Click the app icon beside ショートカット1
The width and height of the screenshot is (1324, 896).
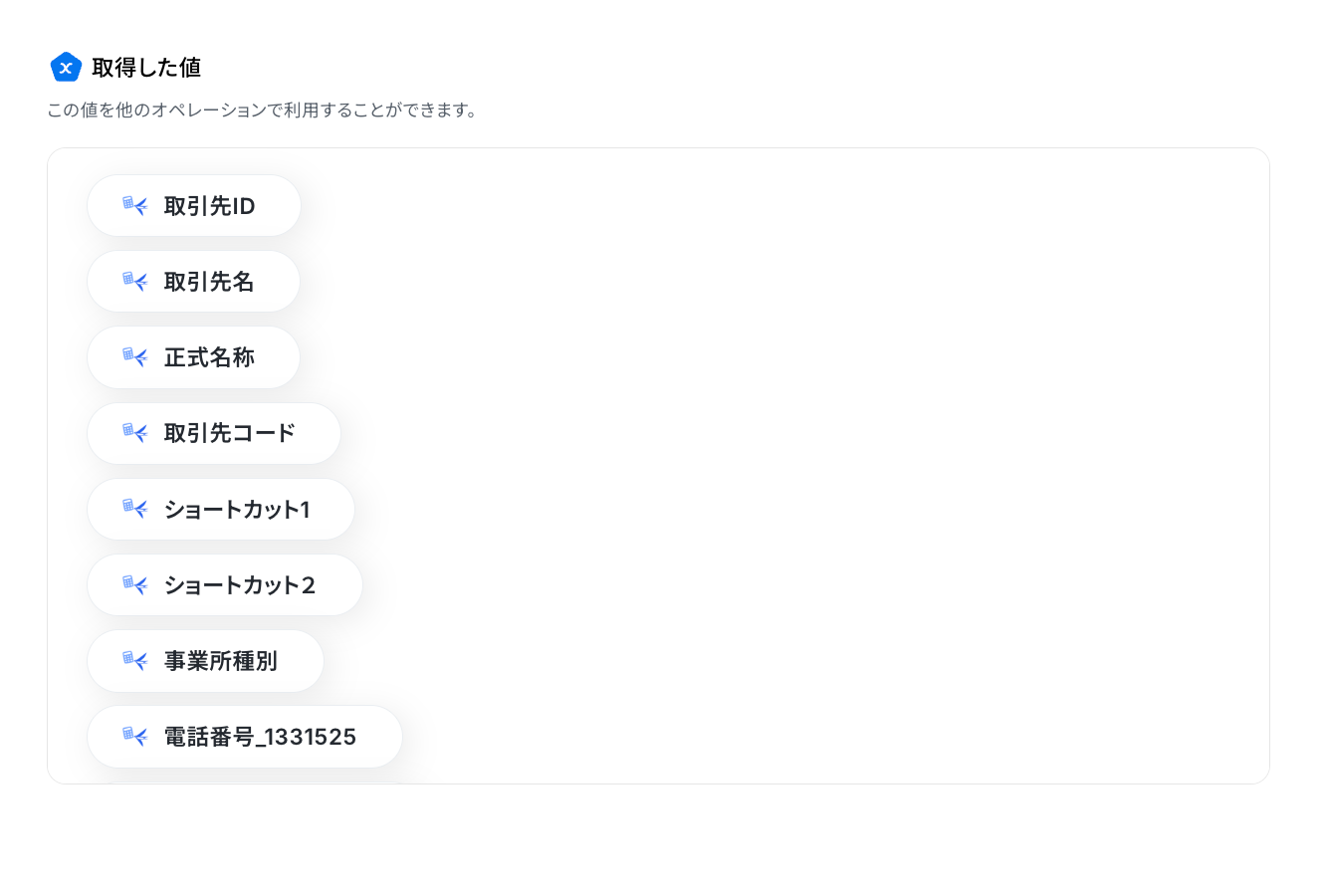(135, 509)
